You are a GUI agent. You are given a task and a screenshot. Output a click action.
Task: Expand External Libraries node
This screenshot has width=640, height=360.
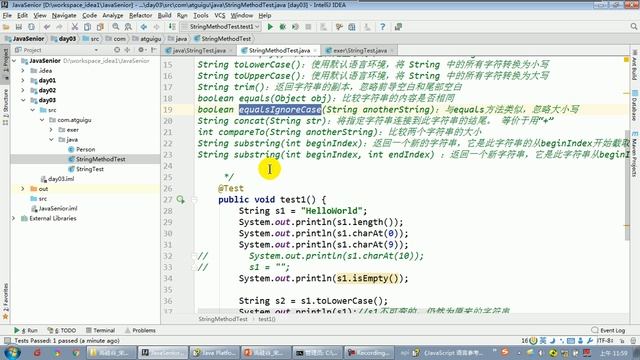tap(14, 218)
